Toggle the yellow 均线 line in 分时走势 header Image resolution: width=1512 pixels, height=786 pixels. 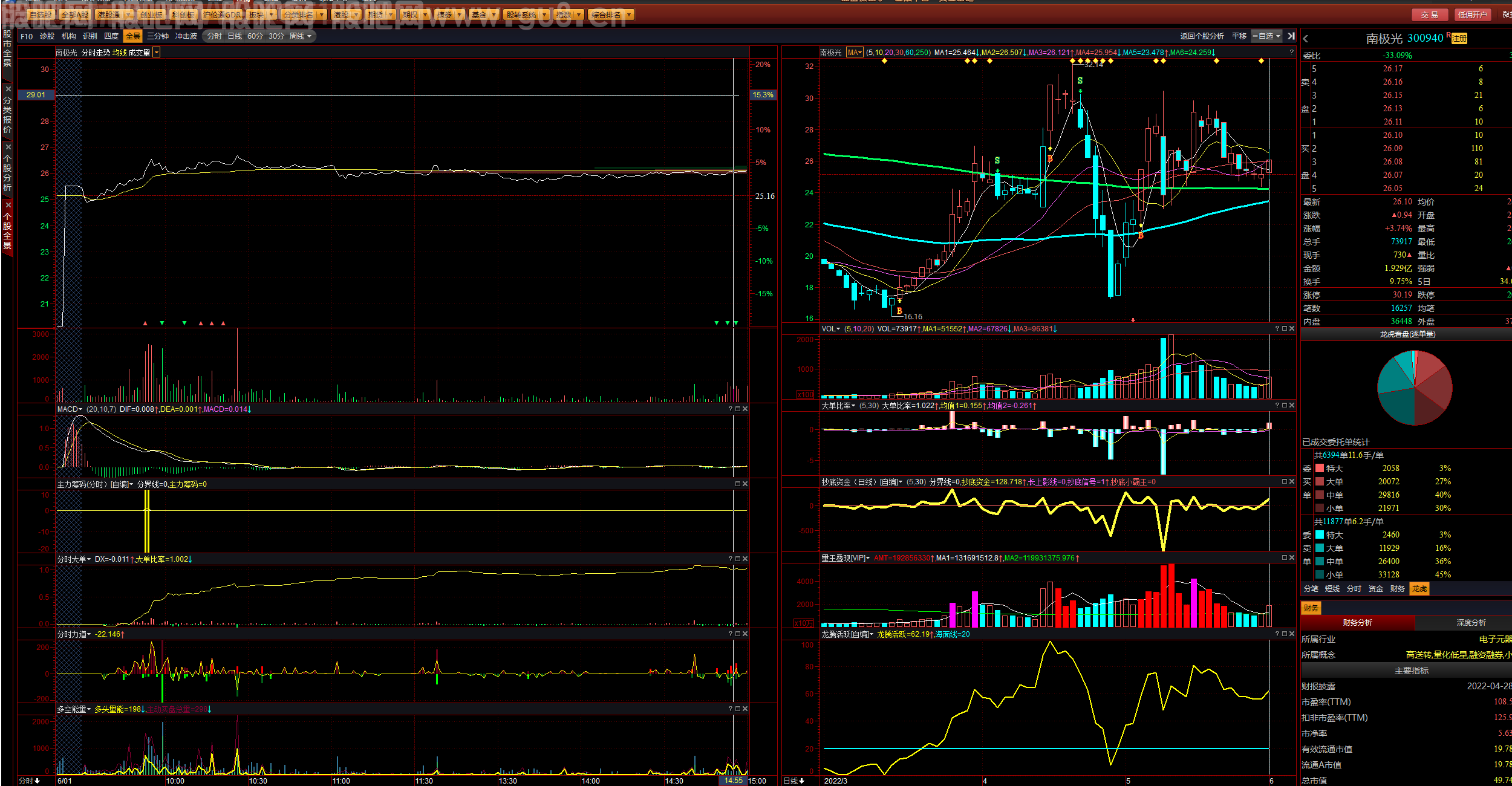point(120,53)
